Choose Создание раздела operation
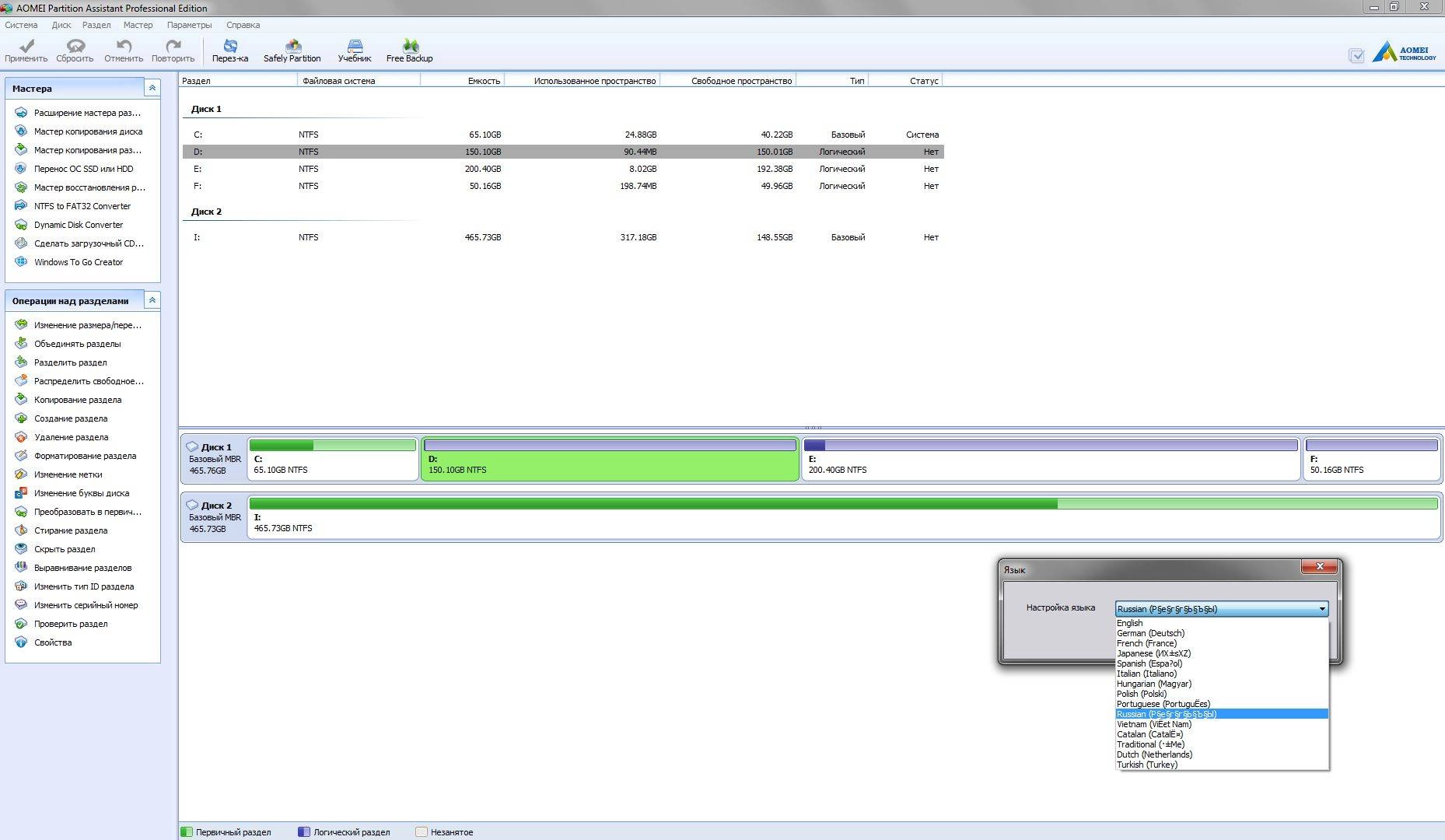 (70, 418)
